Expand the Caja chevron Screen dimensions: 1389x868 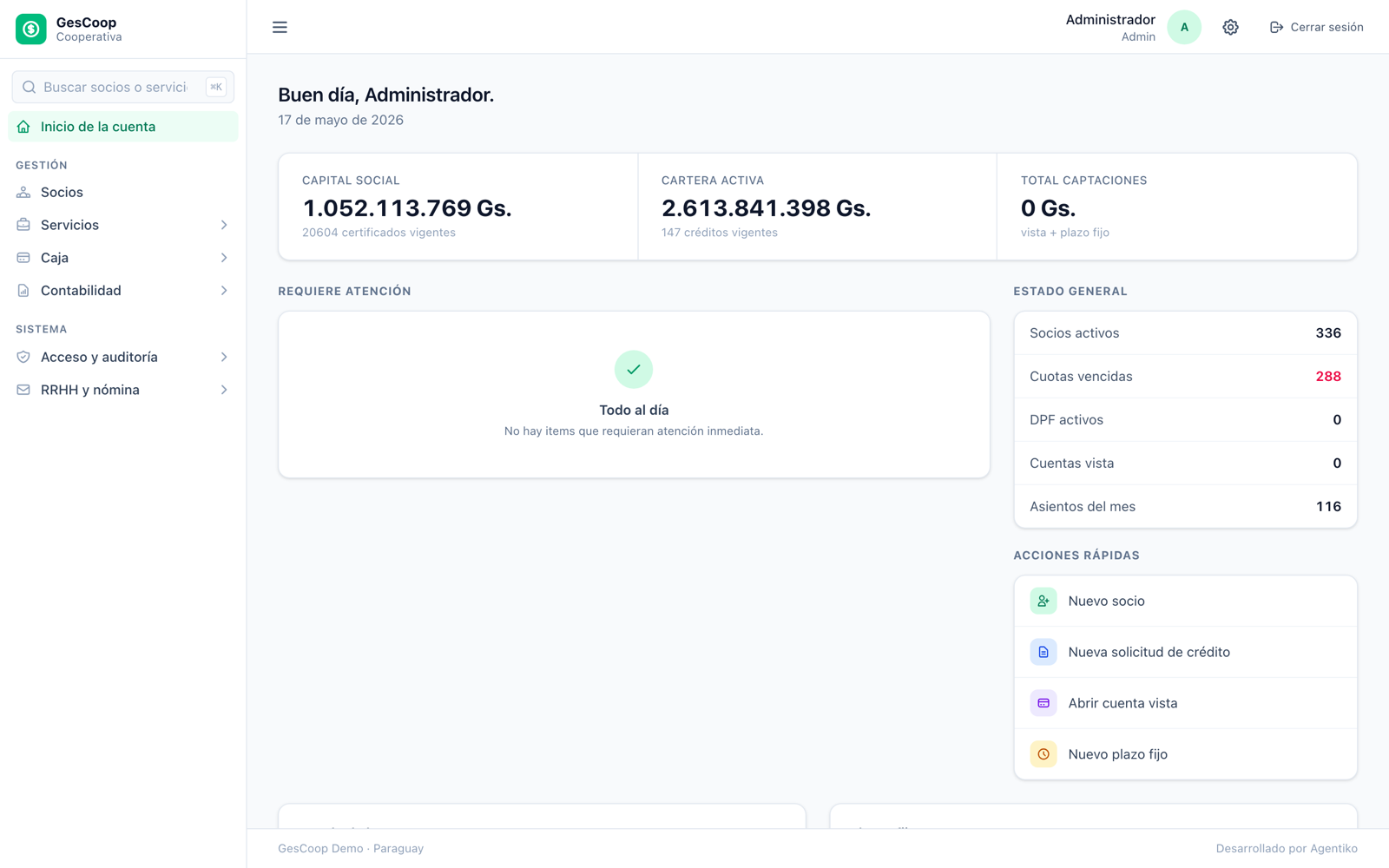pyautogui.click(x=224, y=258)
